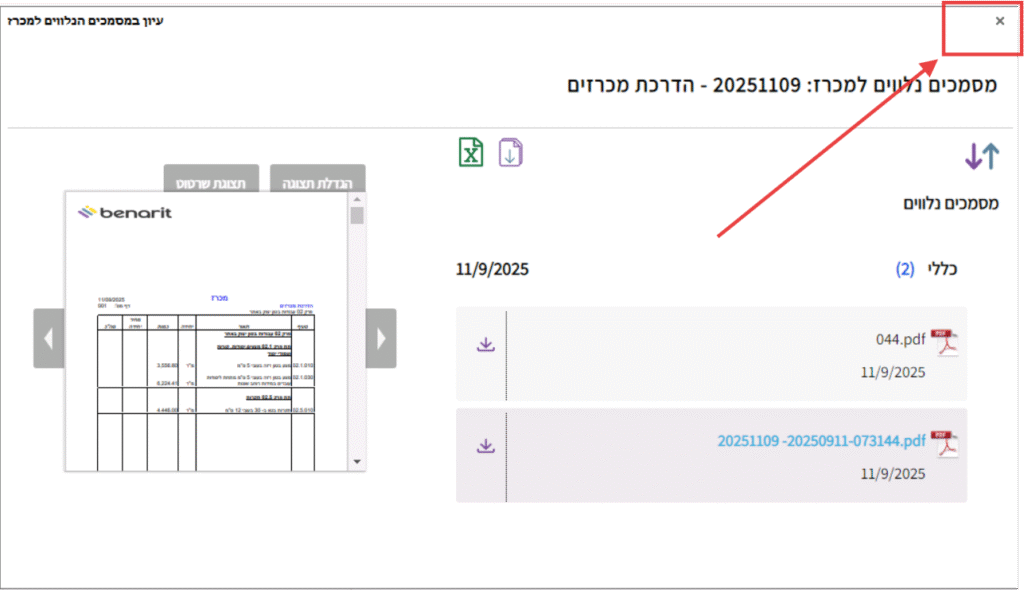Image resolution: width=1024 pixels, height=590 pixels.
Task: Click the purple download-all documents icon
Action: 511,153
